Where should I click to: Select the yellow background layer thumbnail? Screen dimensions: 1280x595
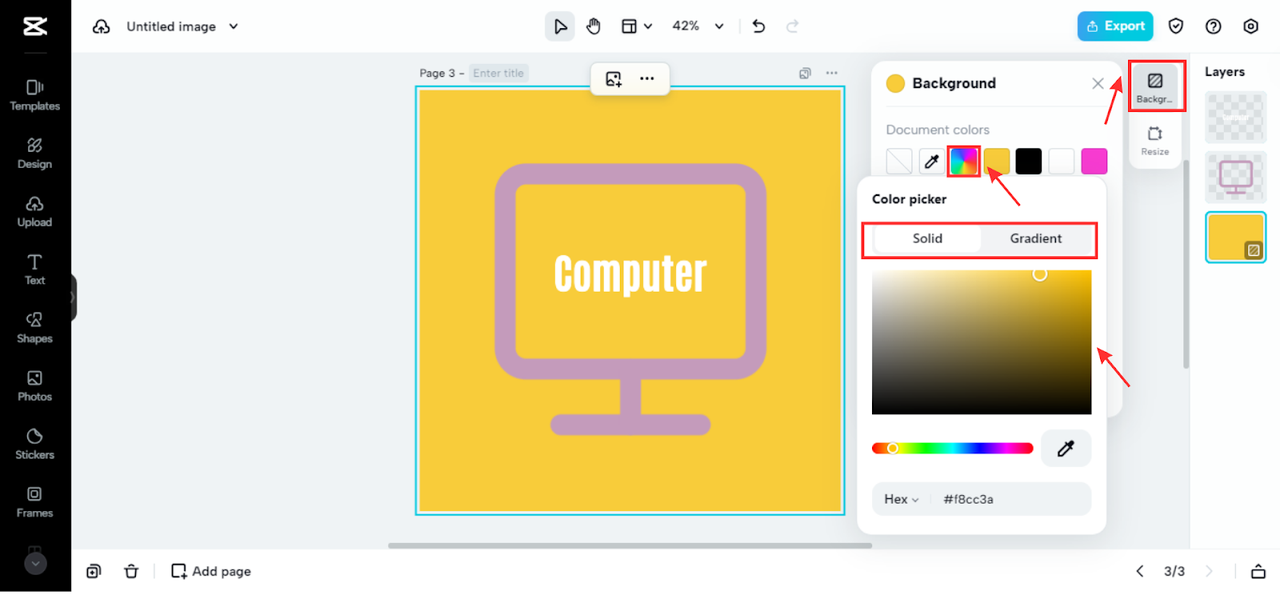click(x=1236, y=237)
